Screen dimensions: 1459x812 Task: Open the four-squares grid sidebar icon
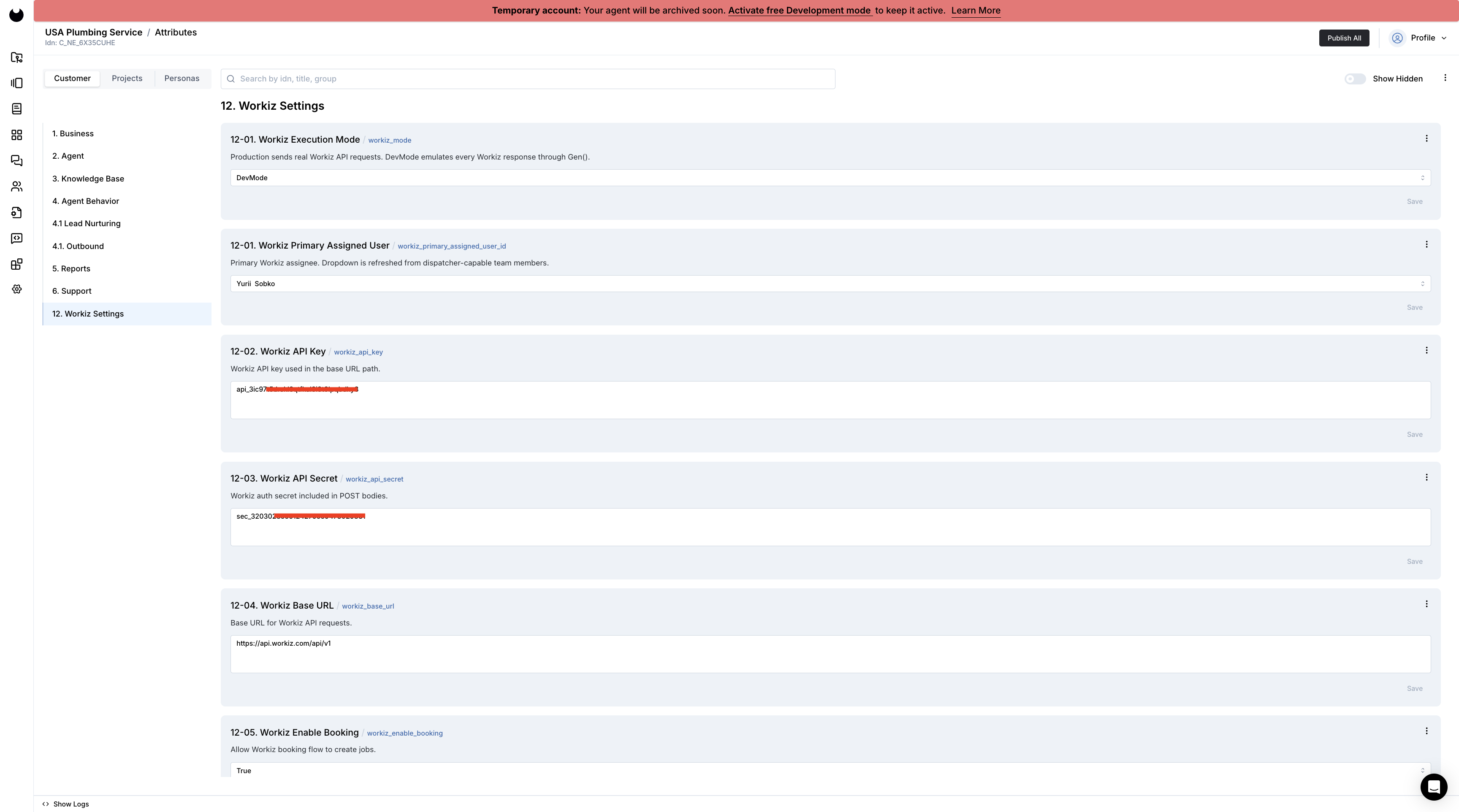17,135
